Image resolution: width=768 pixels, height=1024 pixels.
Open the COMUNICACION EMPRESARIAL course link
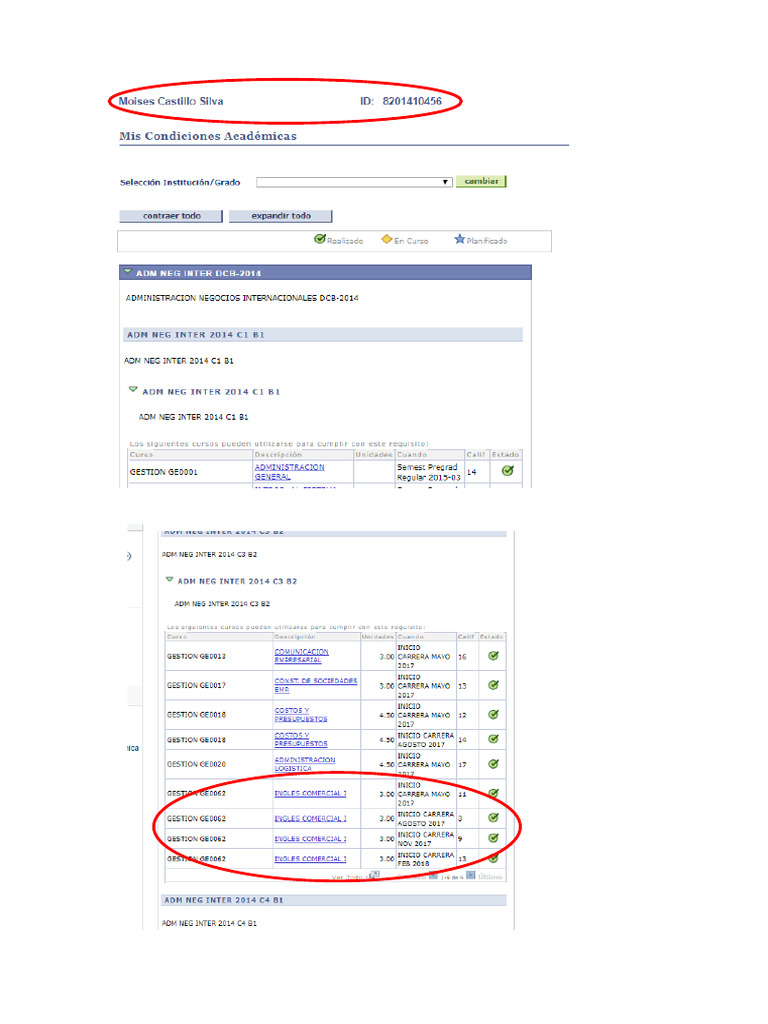pos(302,656)
